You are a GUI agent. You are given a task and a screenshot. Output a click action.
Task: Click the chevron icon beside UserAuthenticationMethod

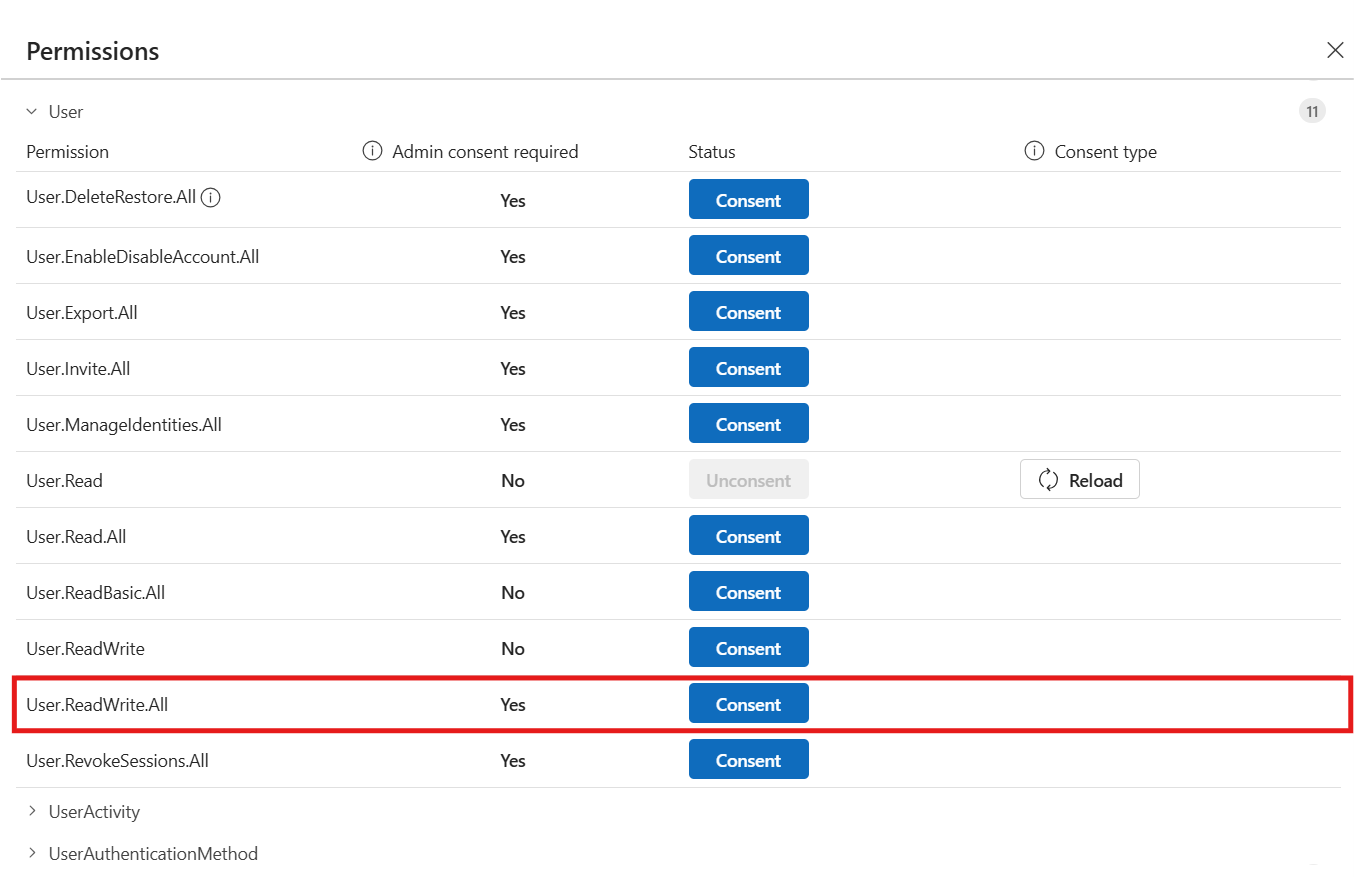tap(31, 853)
